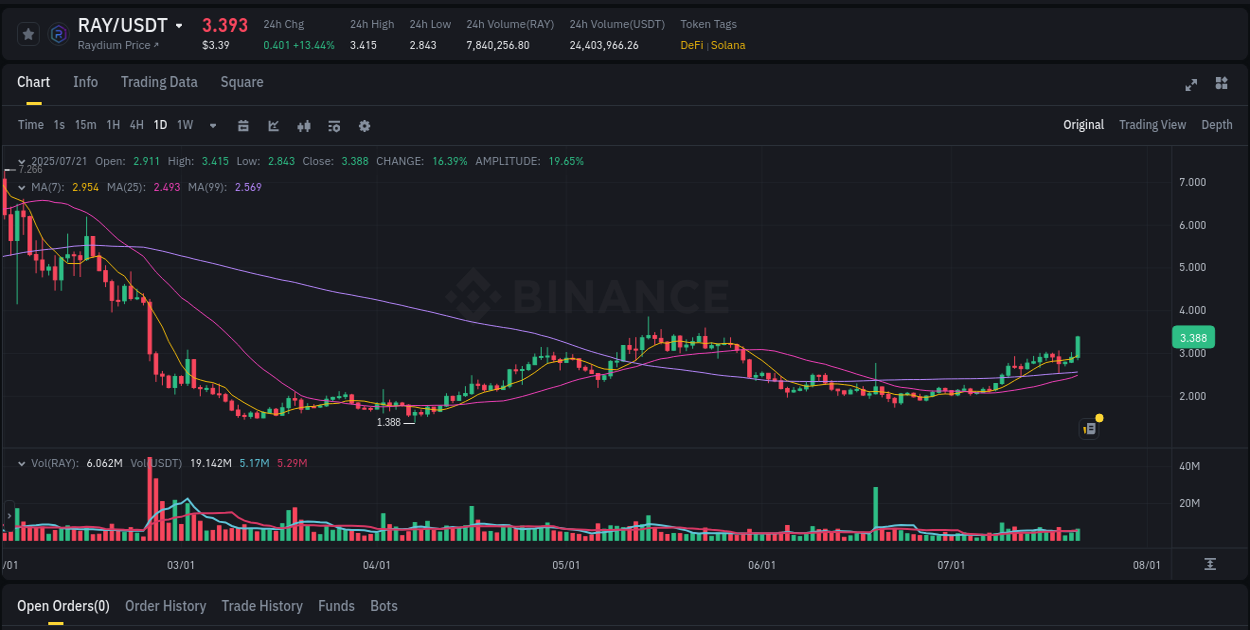Open the Order History tab
The image size is (1250, 630).
coord(165,606)
